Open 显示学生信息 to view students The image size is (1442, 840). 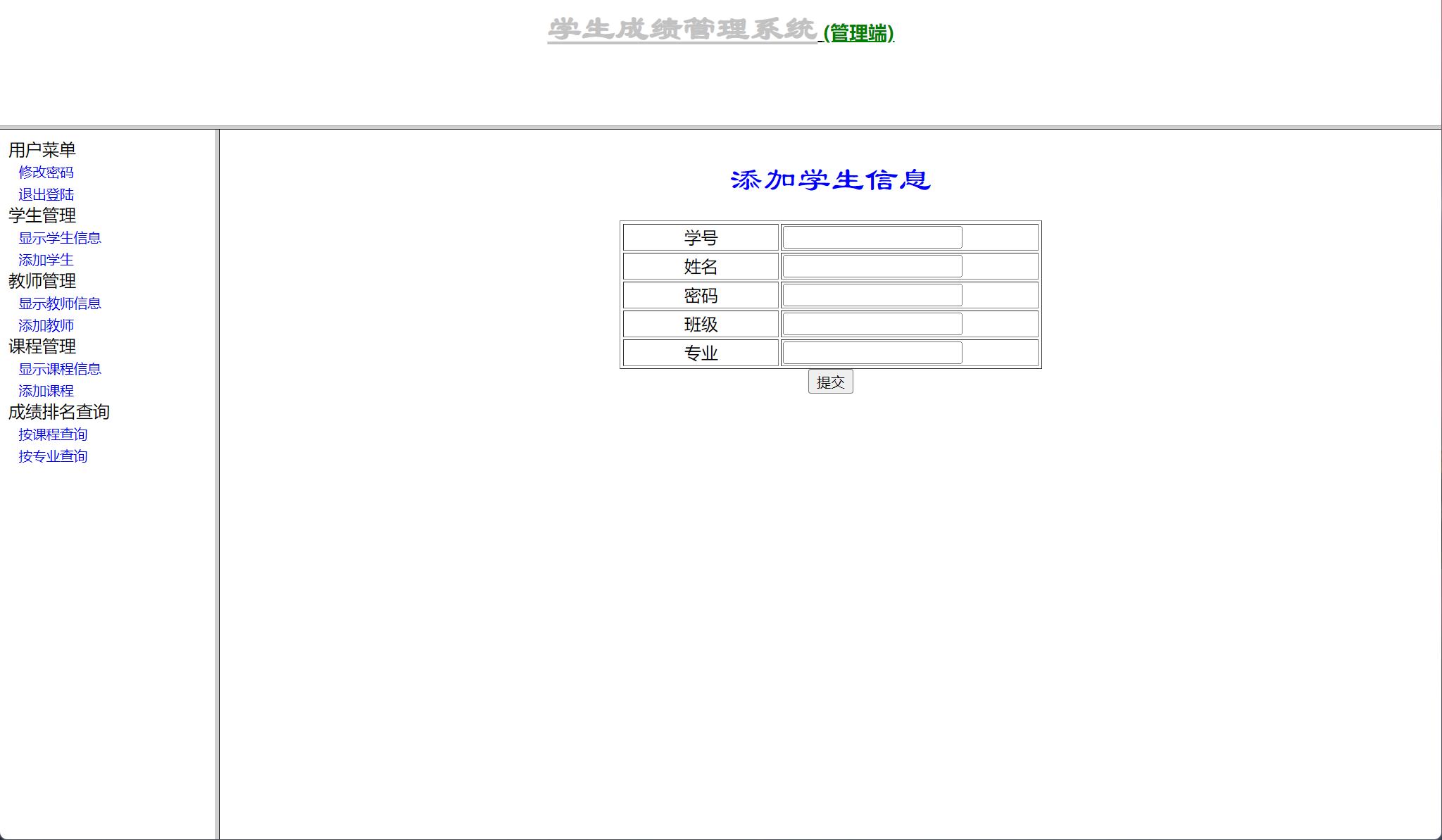click(x=58, y=238)
